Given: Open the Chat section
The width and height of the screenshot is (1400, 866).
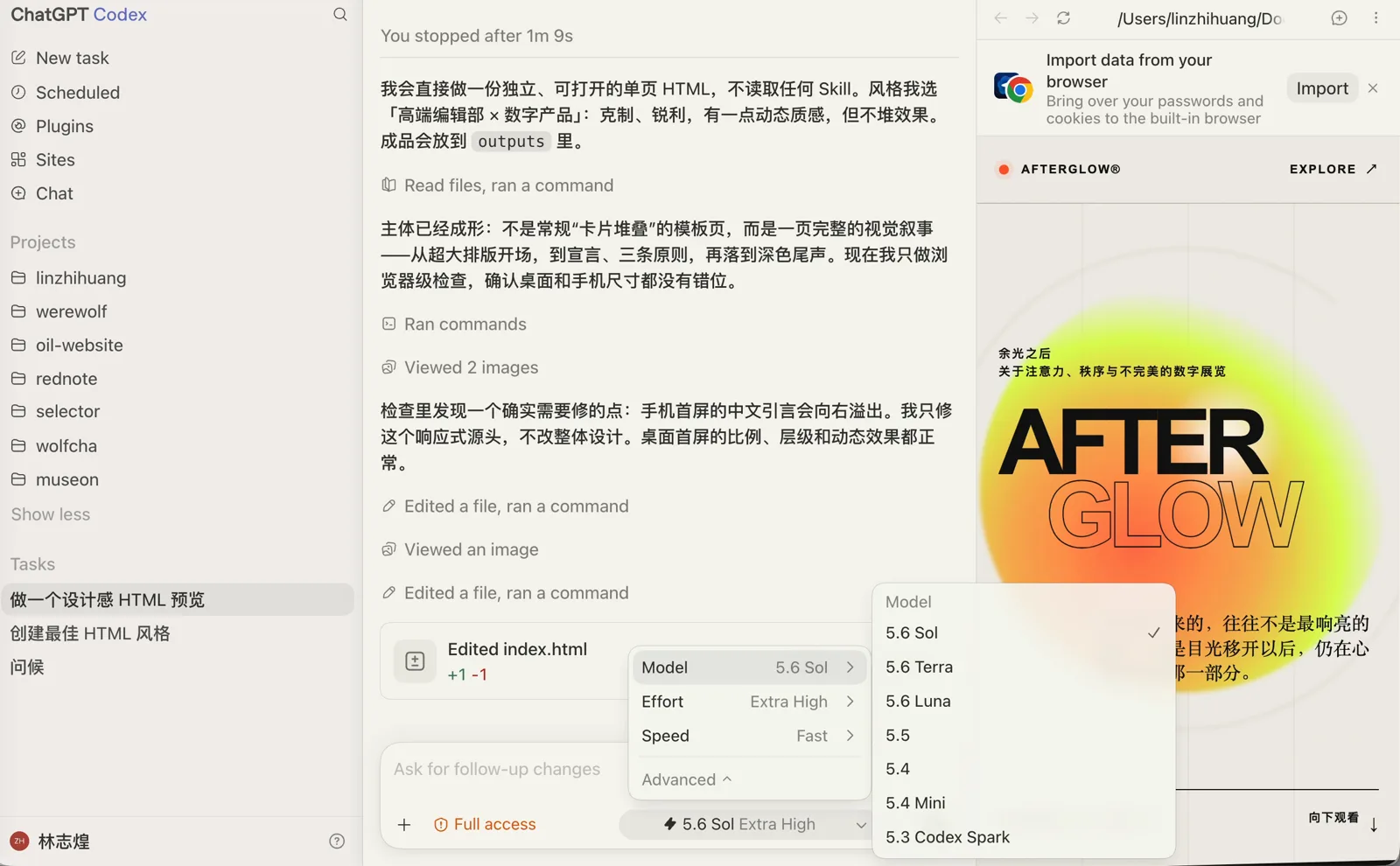Looking at the screenshot, I should 42,193.
